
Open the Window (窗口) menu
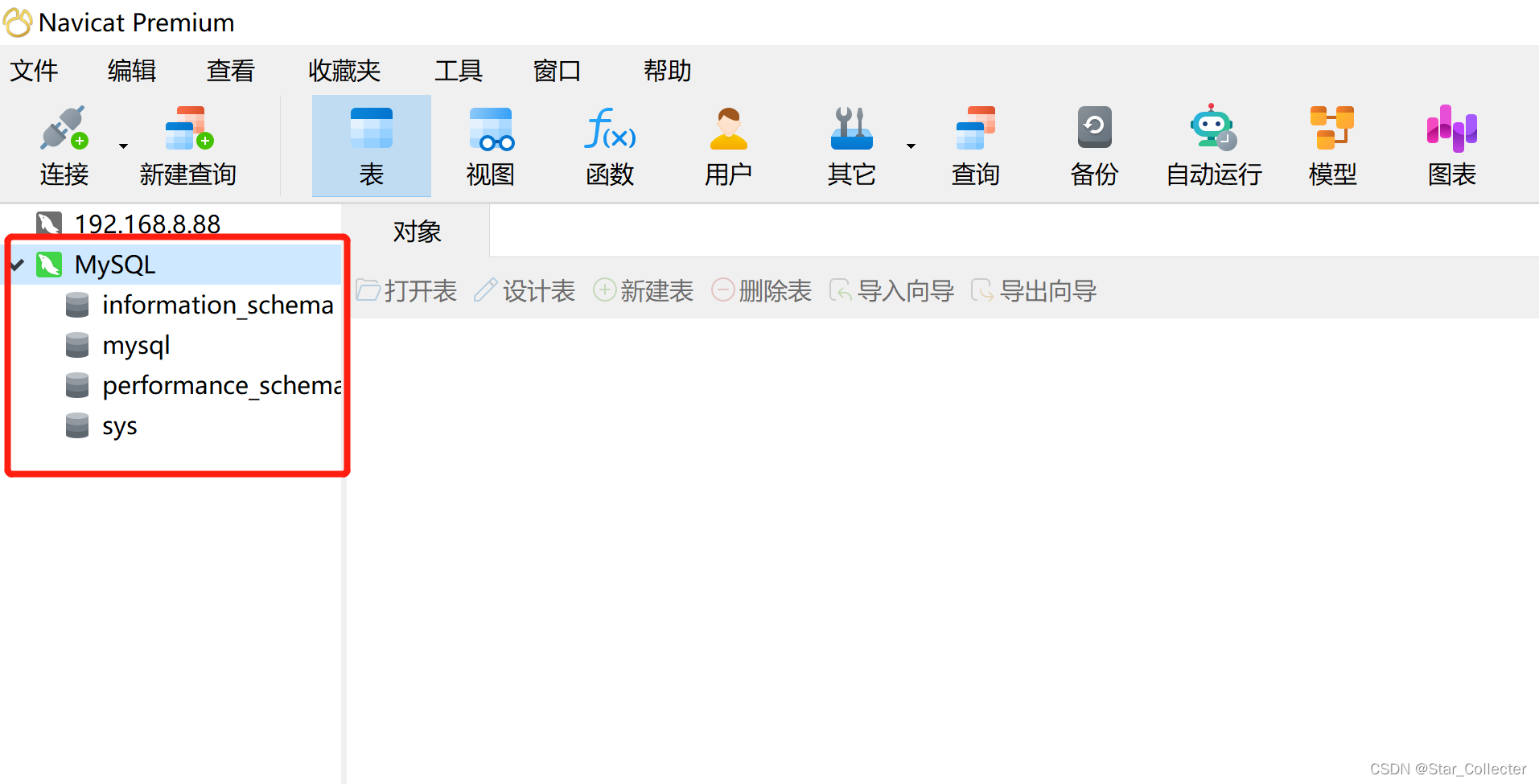pyautogui.click(x=557, y=71)
